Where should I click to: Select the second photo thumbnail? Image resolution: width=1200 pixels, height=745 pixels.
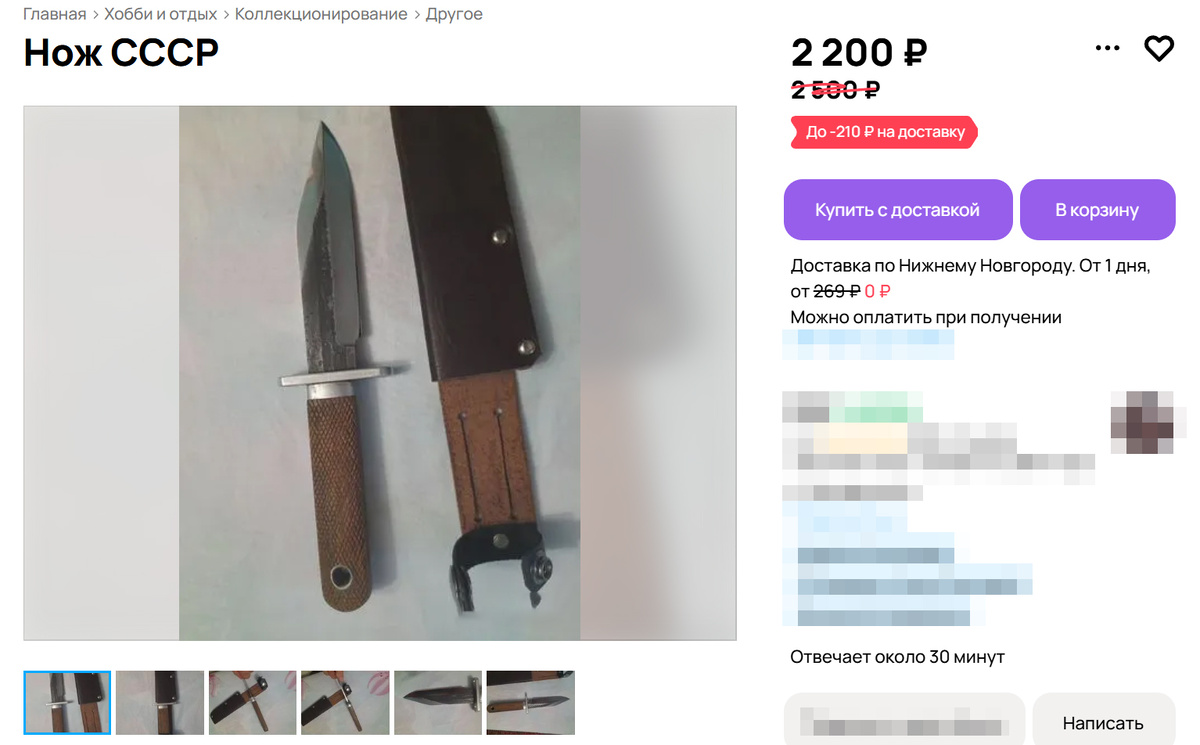[160, 703]
